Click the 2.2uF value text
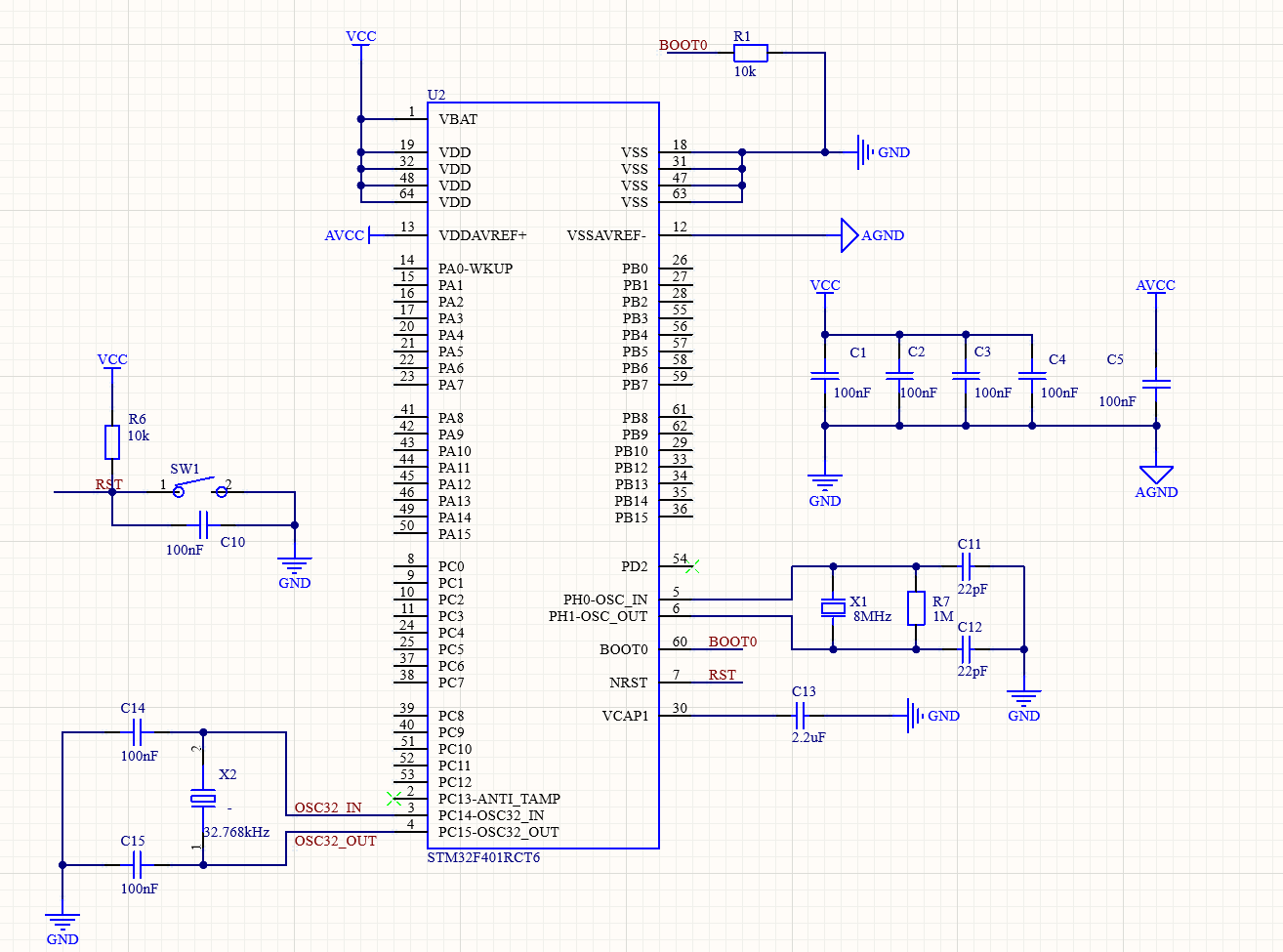The width and height of the screenshot is (1283, 952). [x=808, y=737]
